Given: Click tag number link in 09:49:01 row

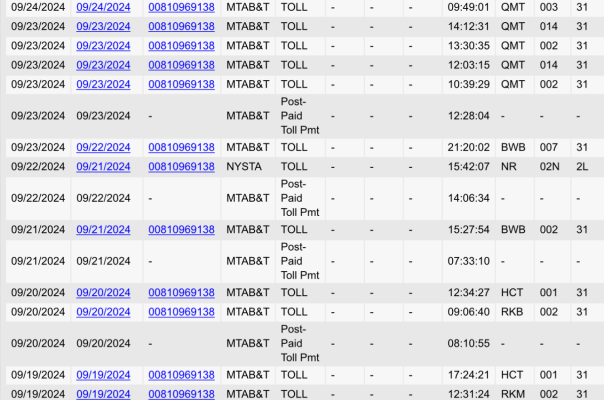Looking at the screenshot, I should 181,7.
